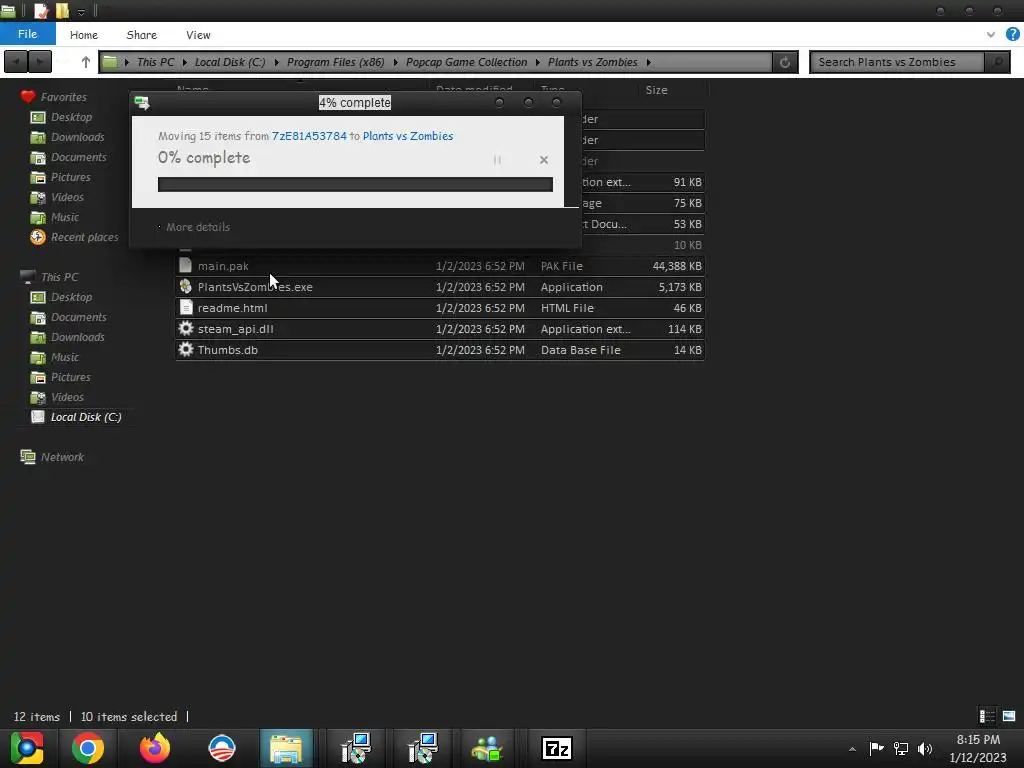Cancel the move with the X button
Image resolution: width=1024 pixels, height=768 pixels.
[x=543, y=160]
